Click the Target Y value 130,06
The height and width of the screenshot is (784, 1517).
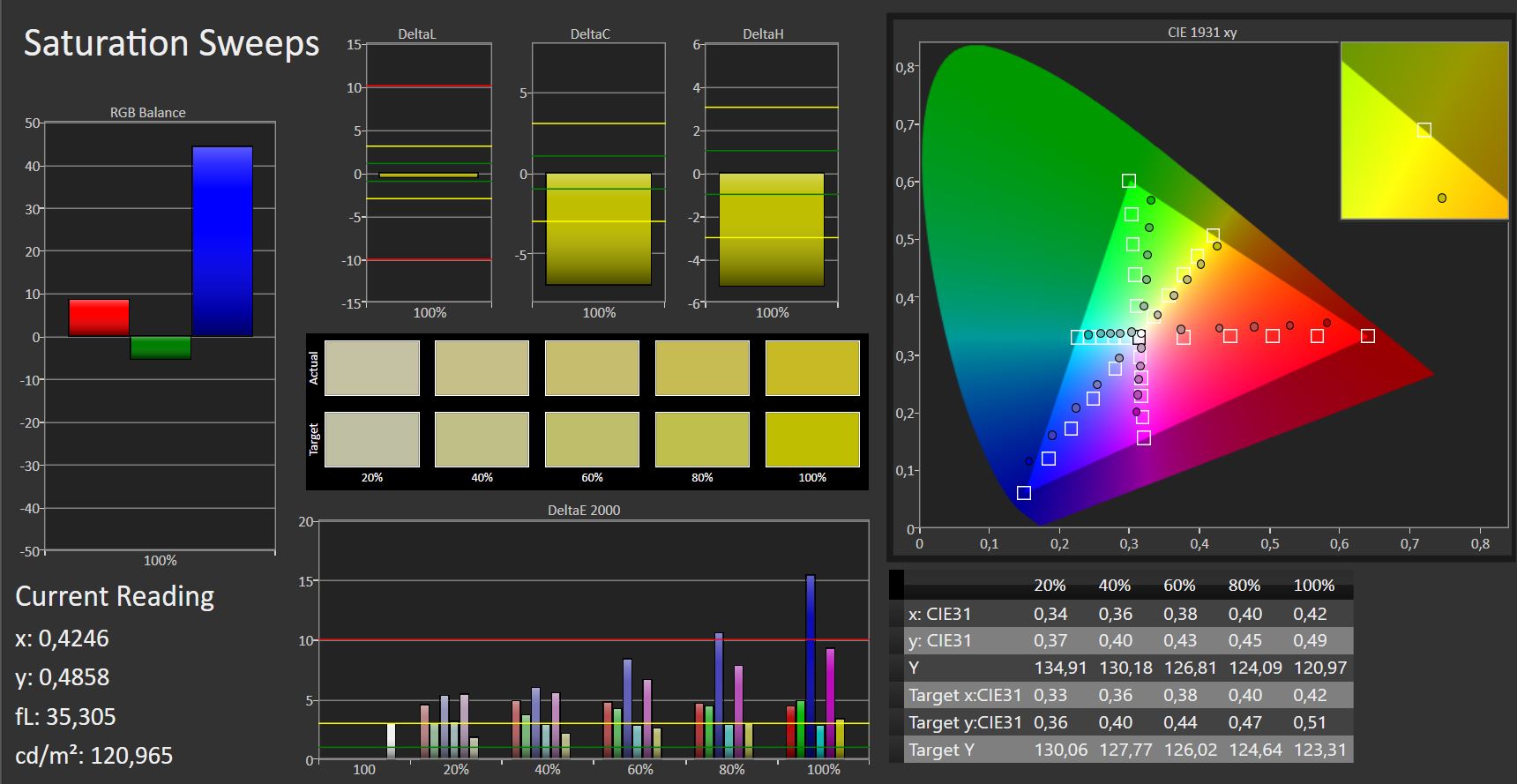click(x=1060, y=750)
